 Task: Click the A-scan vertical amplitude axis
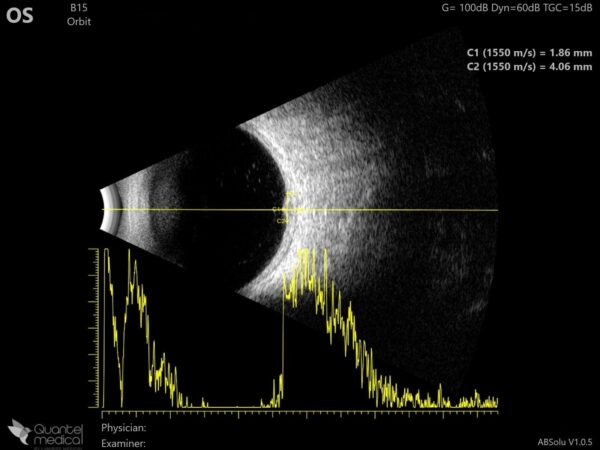(98, 330)
